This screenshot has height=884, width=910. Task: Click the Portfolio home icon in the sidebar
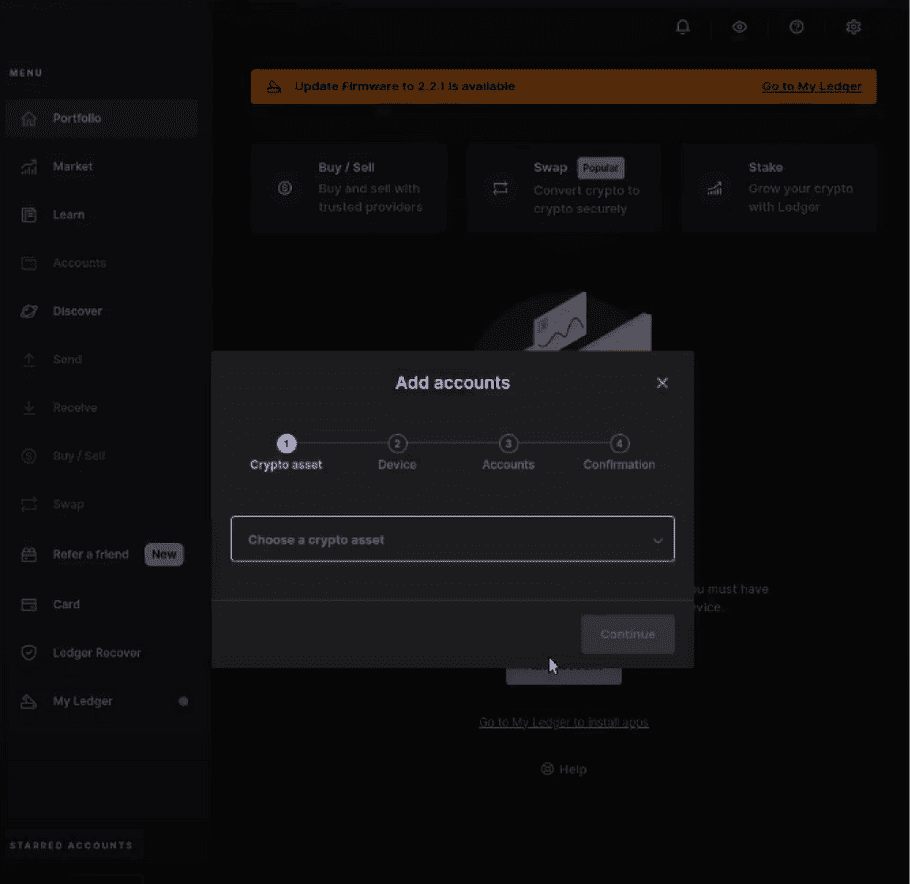(x=29, y=119)
